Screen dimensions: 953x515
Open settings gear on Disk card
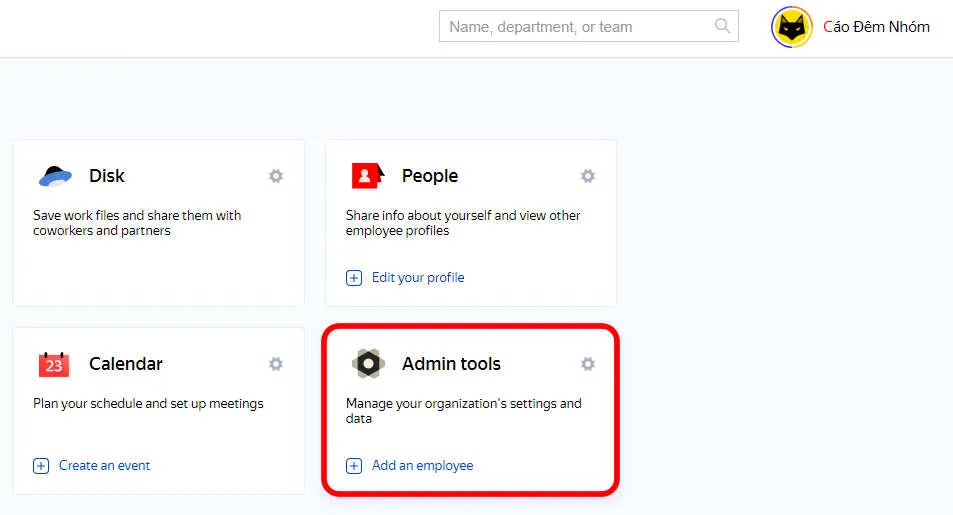coord(276,176)
